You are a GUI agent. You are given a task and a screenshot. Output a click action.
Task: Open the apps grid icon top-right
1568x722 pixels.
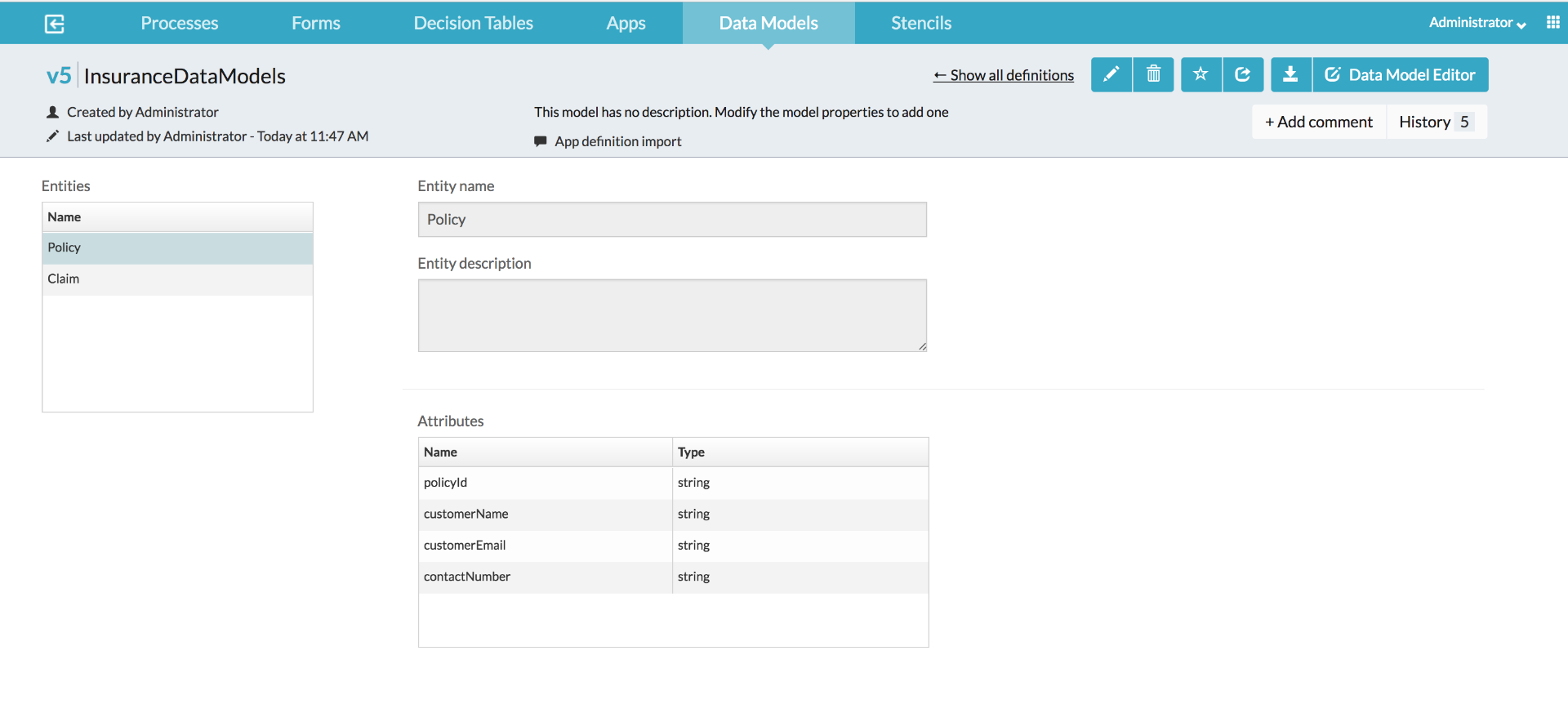tap(1552, 23)
